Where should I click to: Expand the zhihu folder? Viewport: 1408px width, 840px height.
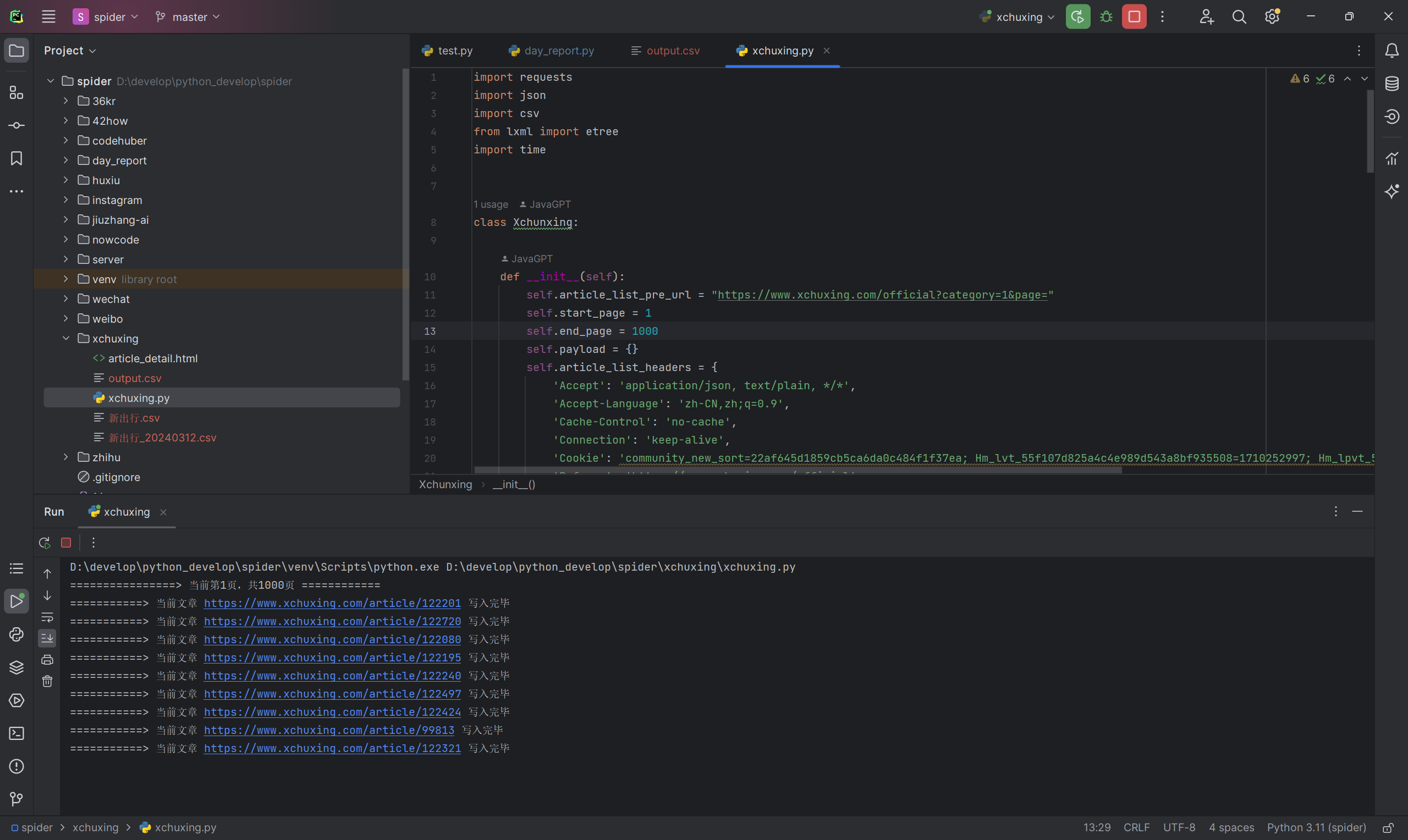point(65,457)
